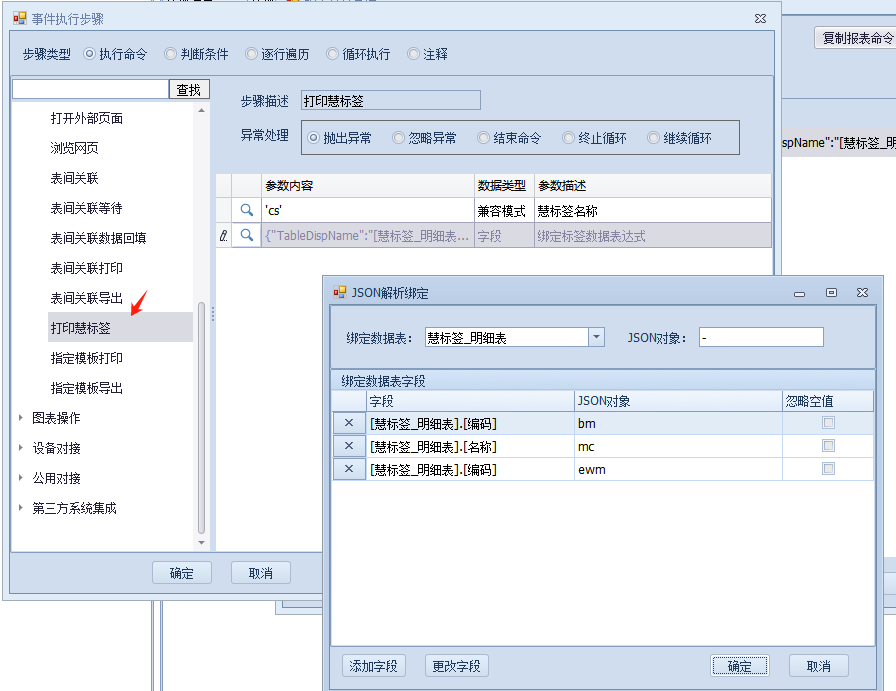Minimize the JSON解析绑定 dialog
This screenshot has height=691, width=896.
pos(799,293)
